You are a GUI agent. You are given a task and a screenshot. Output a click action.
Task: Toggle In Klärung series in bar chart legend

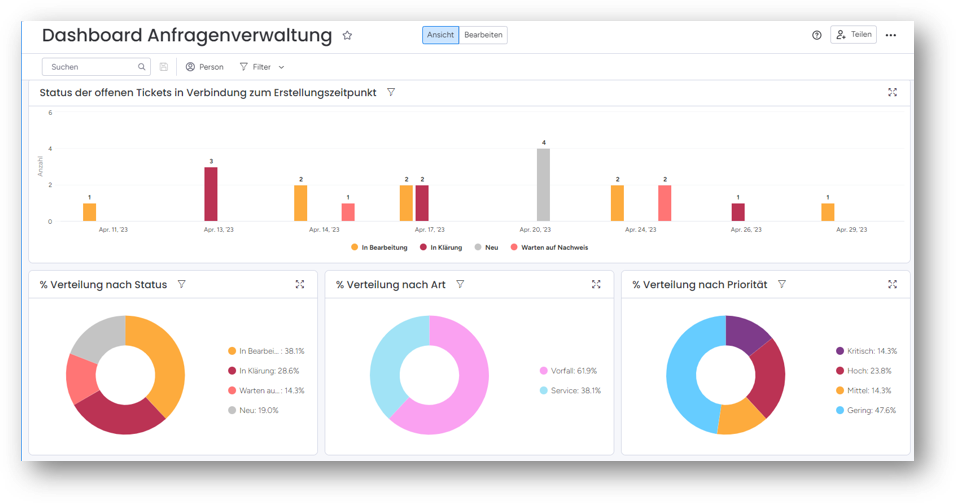click(441, 248)
